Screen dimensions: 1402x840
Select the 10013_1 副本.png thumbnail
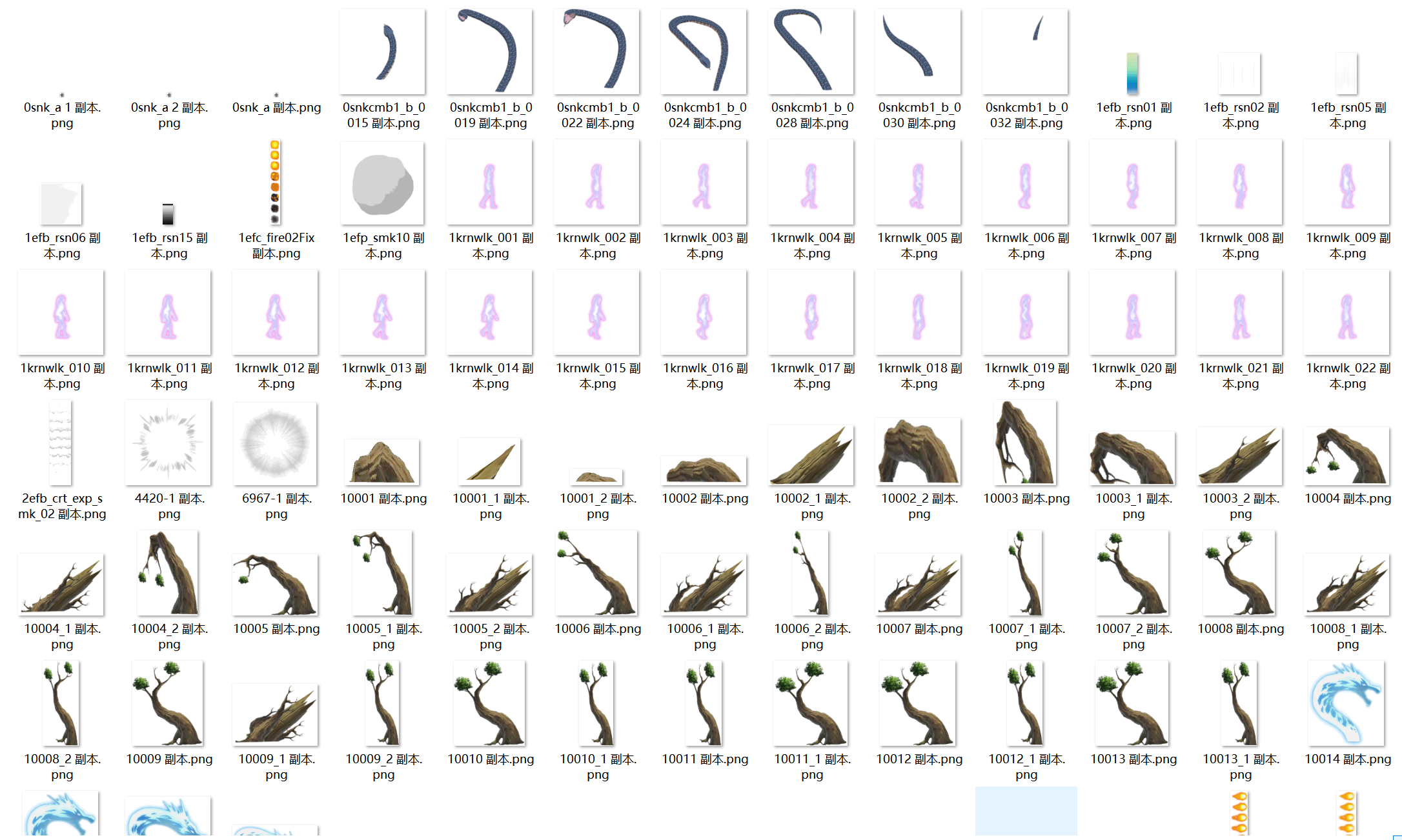1240,703
